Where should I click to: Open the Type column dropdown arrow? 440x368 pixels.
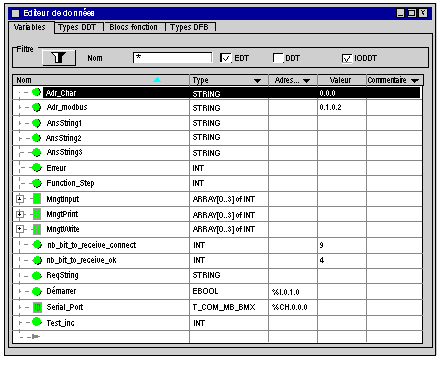click(x=257, y=81)
